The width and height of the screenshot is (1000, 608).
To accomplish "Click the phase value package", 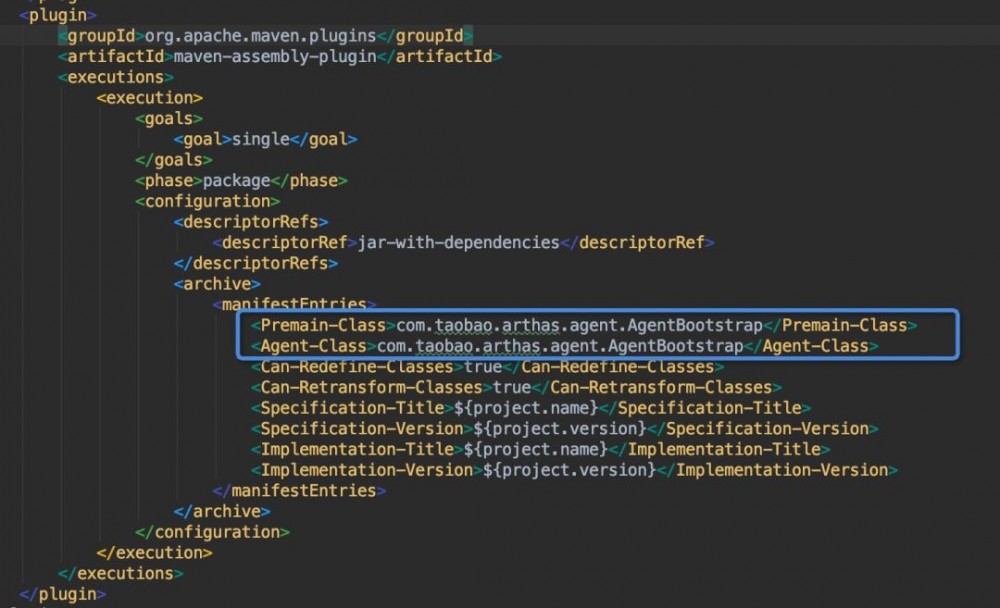I will coord(236,181).
